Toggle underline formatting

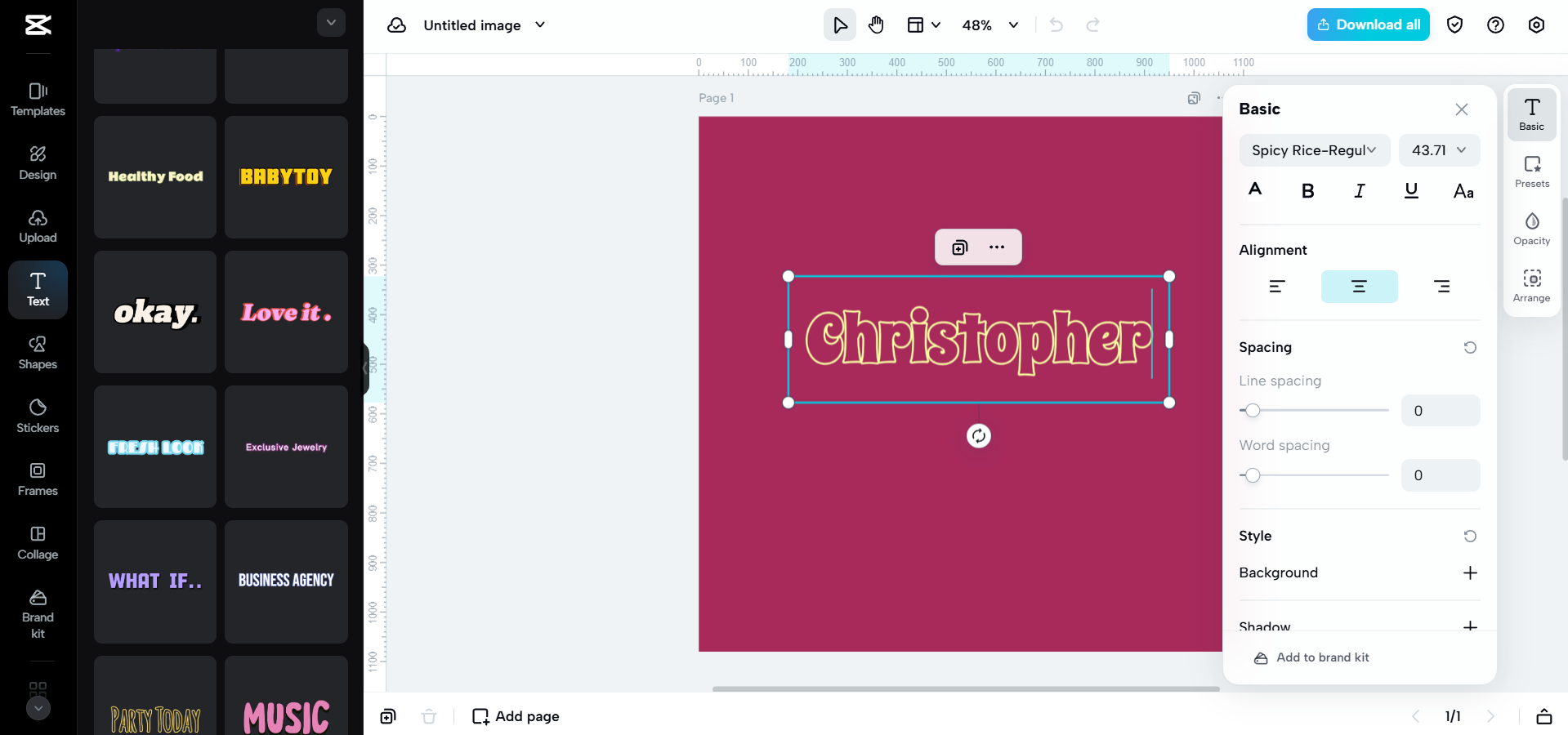pyautogui.click(x=1411, y=191)
